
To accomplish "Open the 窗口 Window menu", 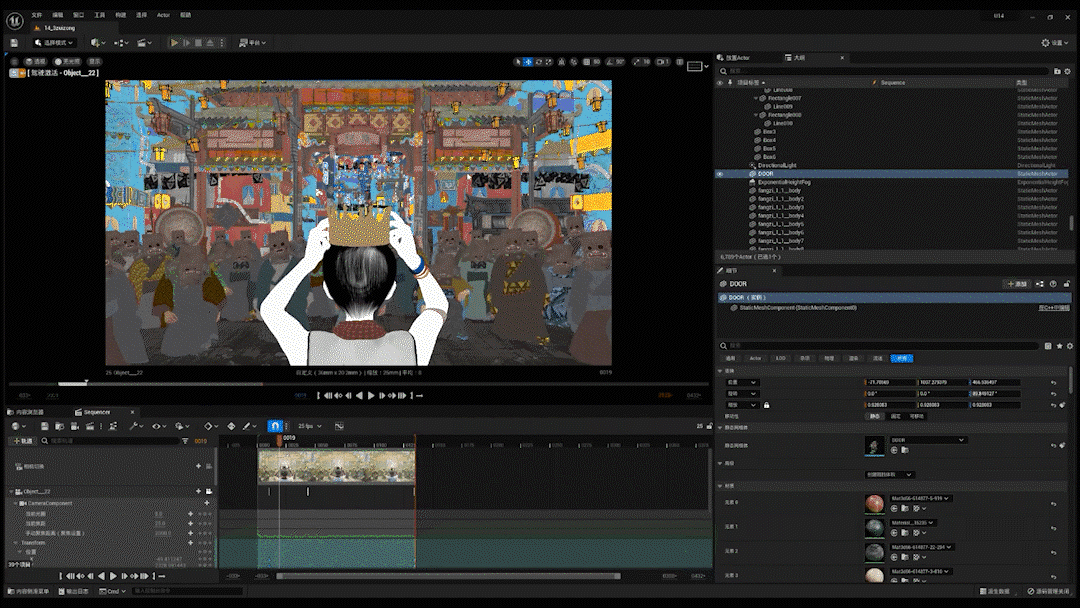I will coord(79,14).
